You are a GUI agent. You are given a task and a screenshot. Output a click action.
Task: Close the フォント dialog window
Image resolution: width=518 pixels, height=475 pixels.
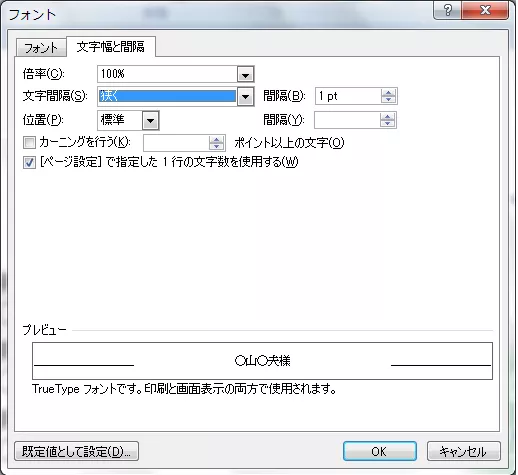(x=485, y=10)
